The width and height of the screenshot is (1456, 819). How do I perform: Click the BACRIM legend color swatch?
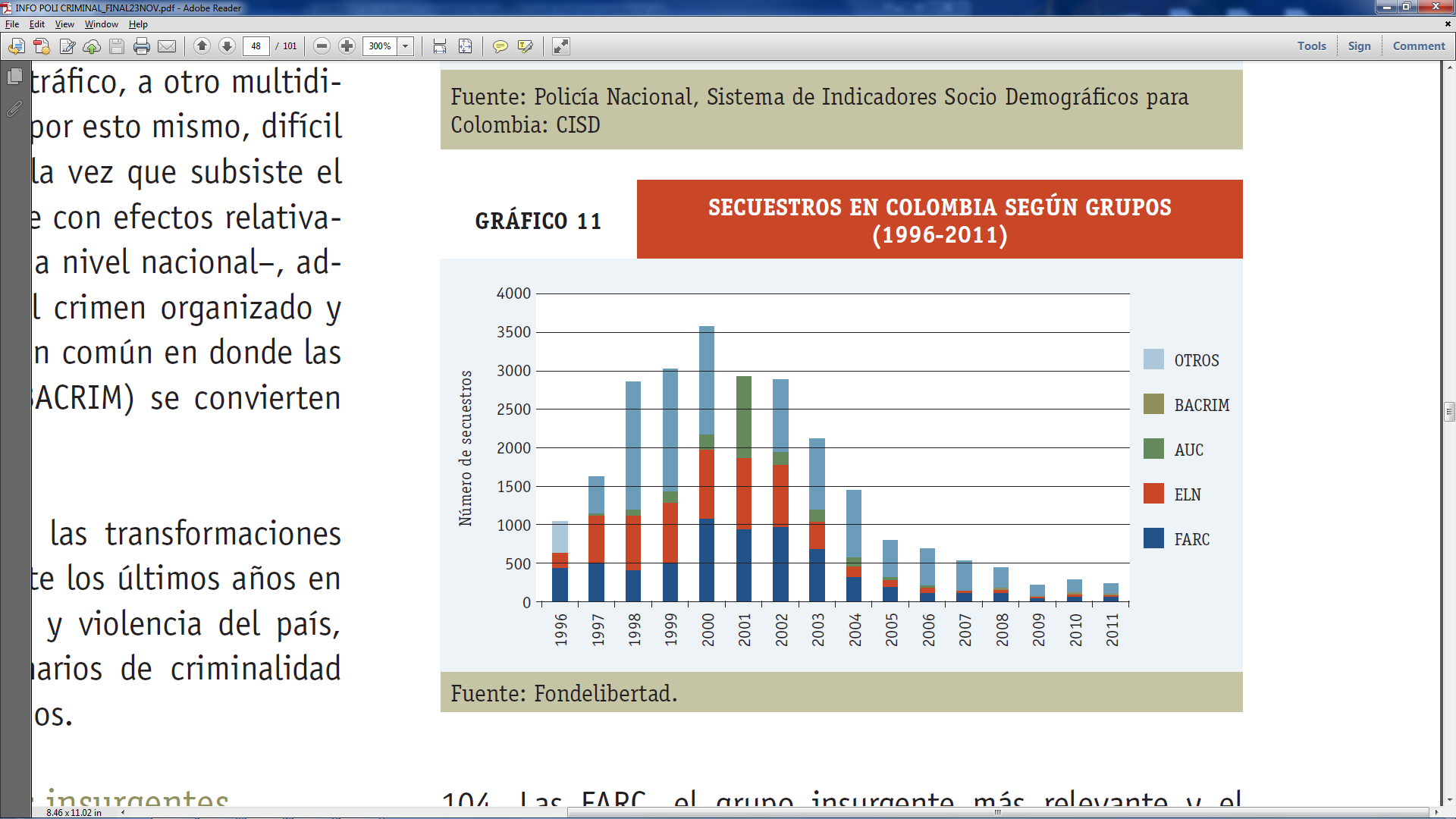[x=1153, y=404]
